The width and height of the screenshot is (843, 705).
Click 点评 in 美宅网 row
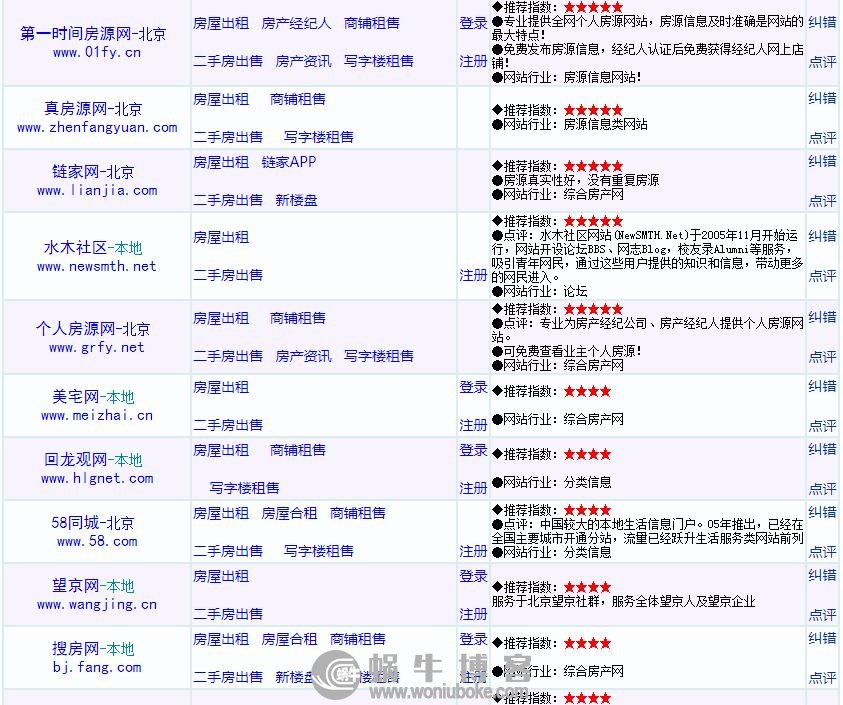(x=823, y=426)
